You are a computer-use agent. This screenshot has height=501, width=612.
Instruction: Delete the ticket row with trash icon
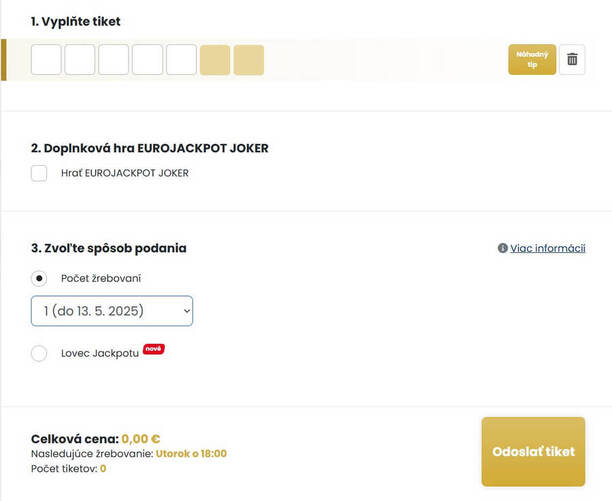(572, 59)
